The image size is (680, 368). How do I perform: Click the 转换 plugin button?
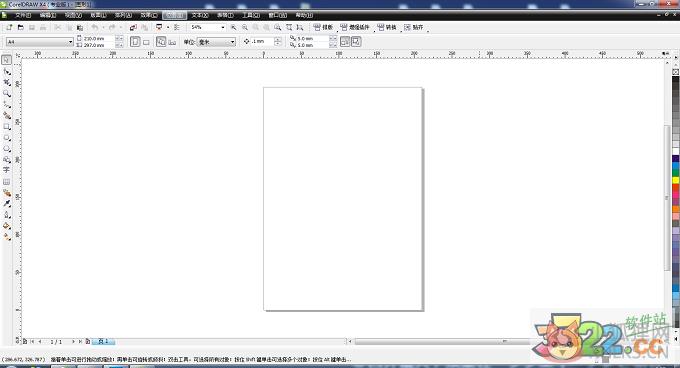pyautogui.click(x=387, y=27)
